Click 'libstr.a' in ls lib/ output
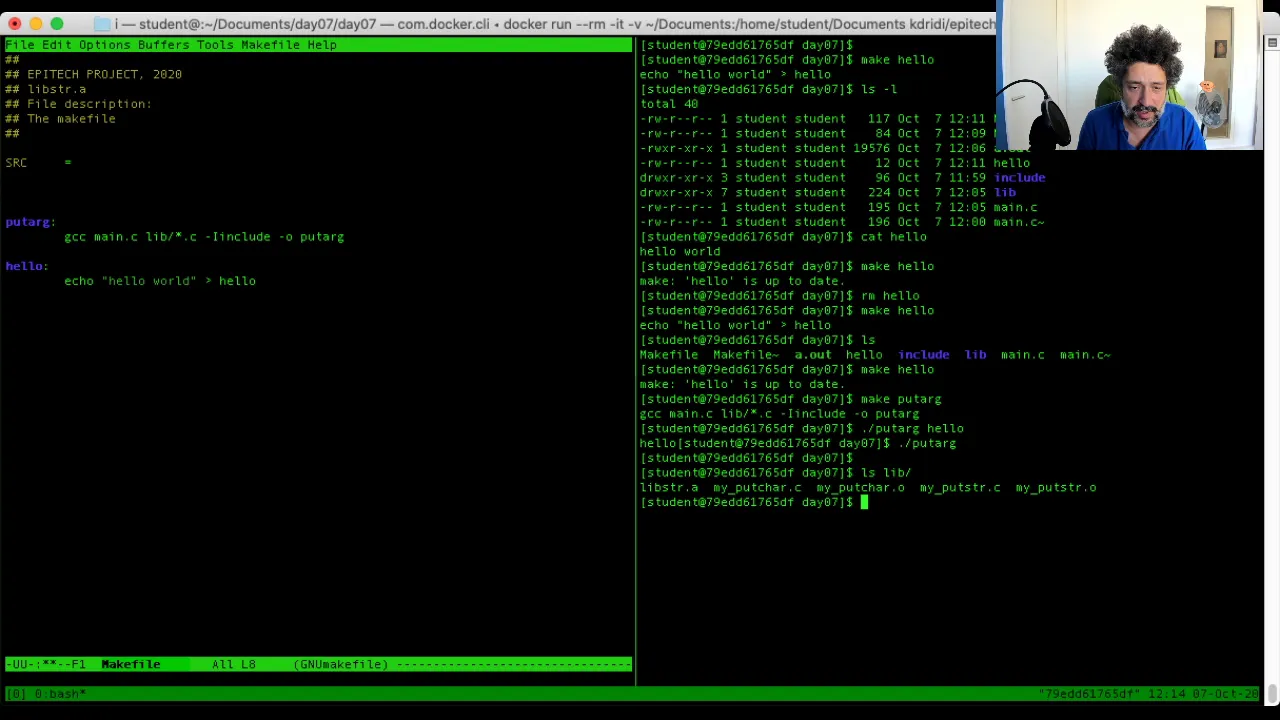This screenshot has width=1280, height=720. pyautogui.click(x=669, y=488)
